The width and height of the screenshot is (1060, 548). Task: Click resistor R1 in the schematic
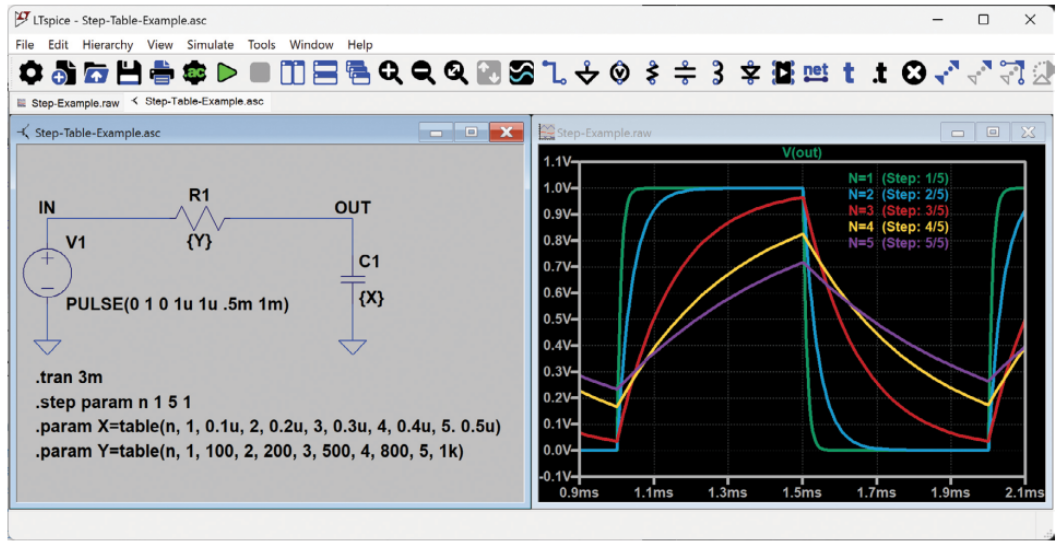[201, 218]
